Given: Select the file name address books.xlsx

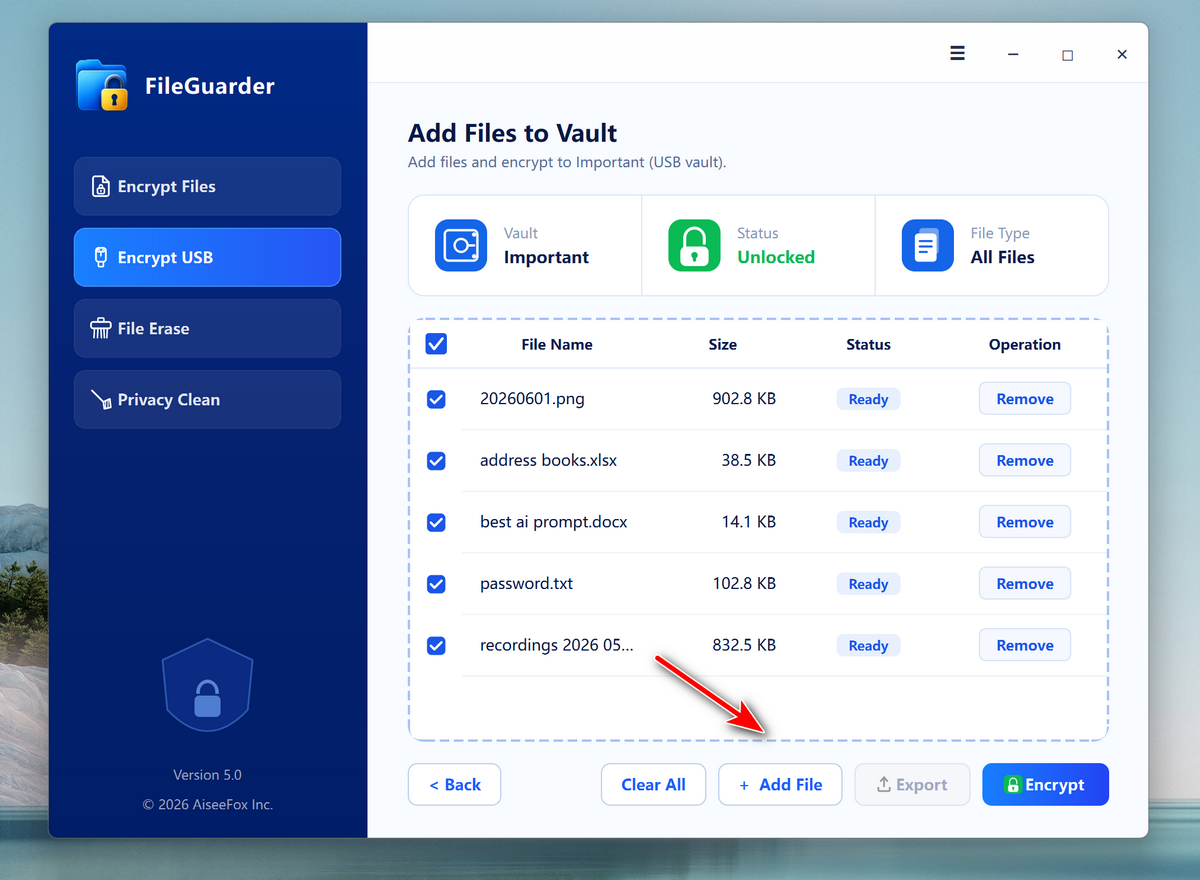Looking at the screenshot, I should click(548, 461).
